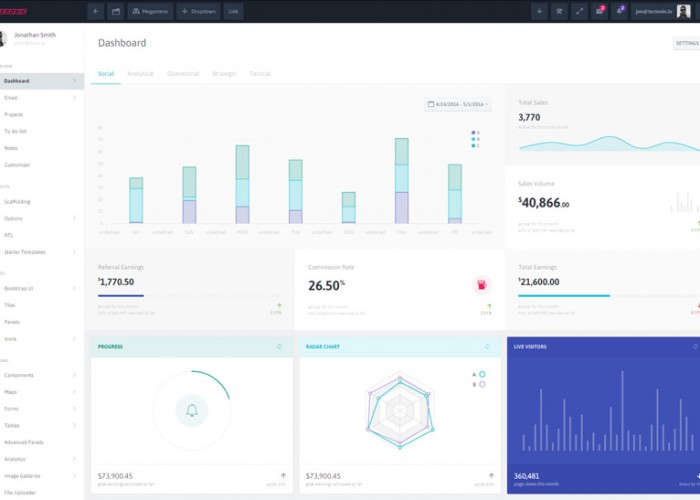Click the Tectonic logo in top-left
This screenshot has height=500, width=700.
(x=13, y=12)
